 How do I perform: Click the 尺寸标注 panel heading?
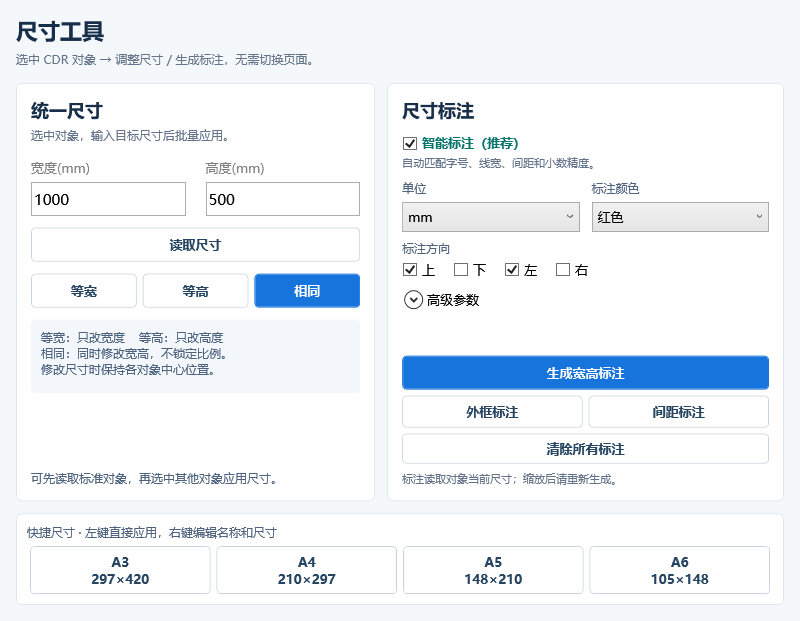438,111
